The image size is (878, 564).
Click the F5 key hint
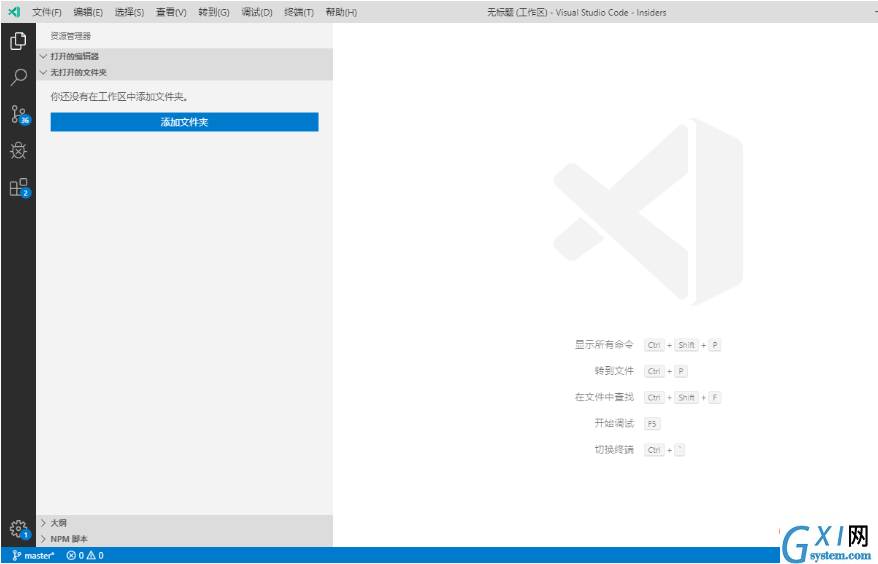coord(652,423)
